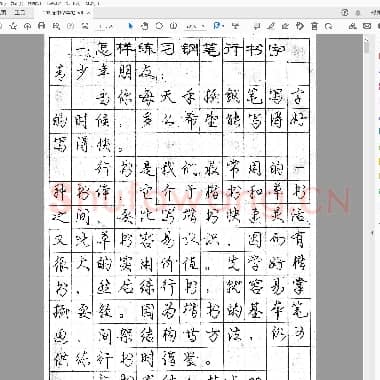Zoom out of the page
The image size is (380, 380).
pyautogui.click(x=159, y=26)
